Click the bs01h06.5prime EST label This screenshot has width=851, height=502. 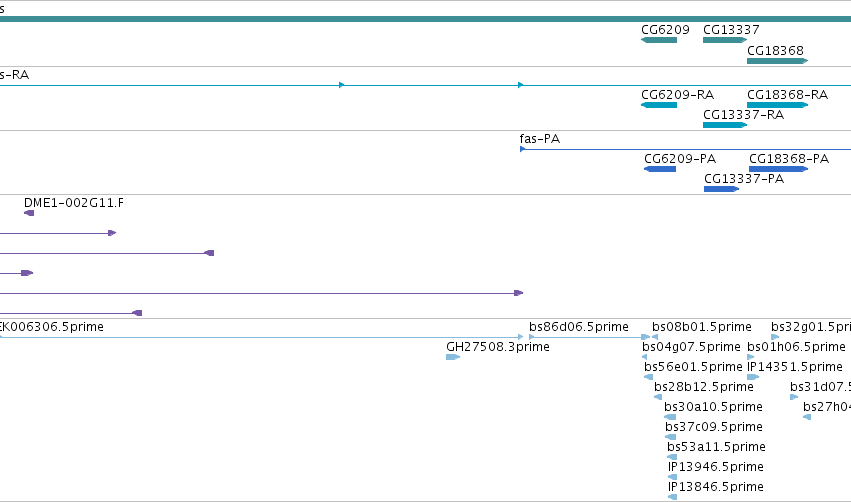(x=796, y=347)
